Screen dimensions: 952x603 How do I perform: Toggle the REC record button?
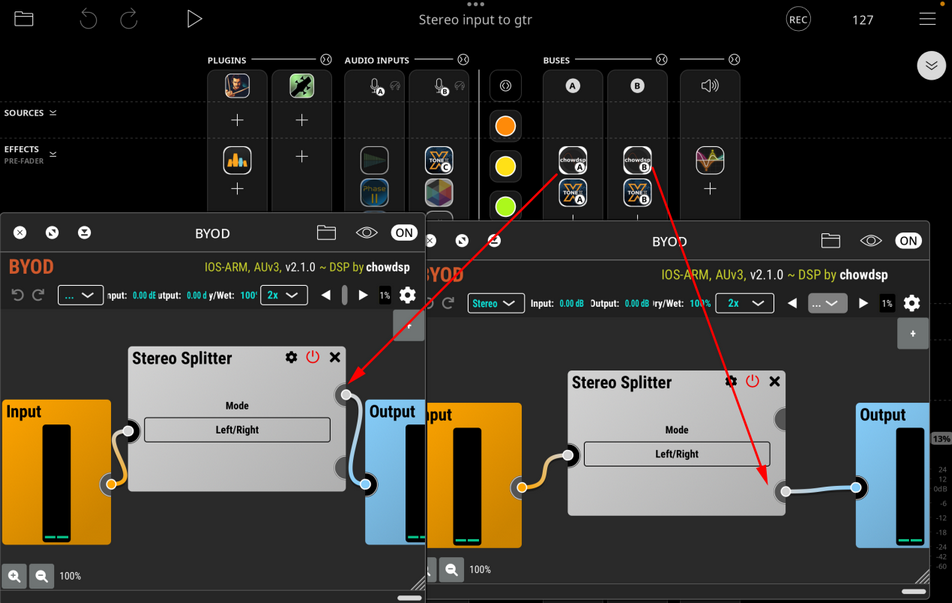(798, 19)
